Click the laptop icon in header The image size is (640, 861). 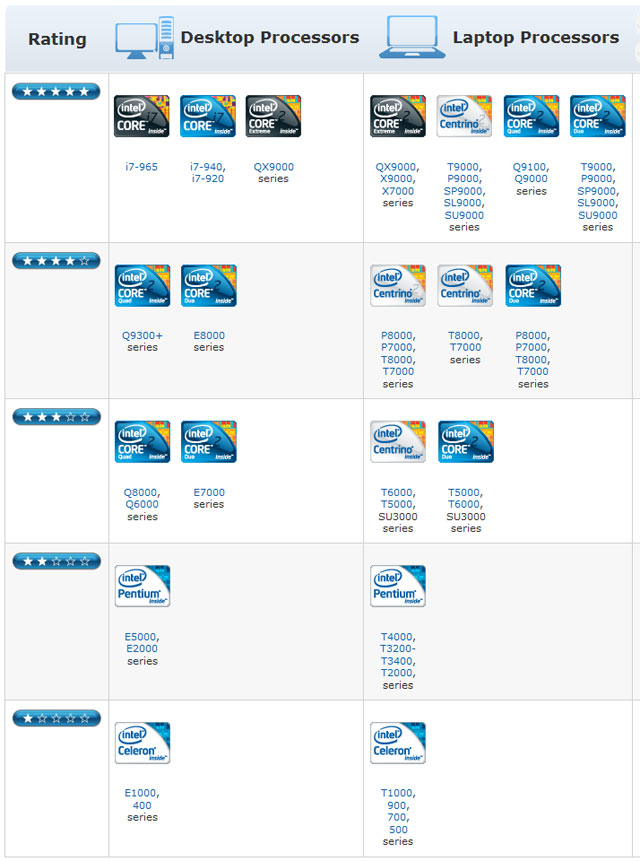tap(412, 37)
